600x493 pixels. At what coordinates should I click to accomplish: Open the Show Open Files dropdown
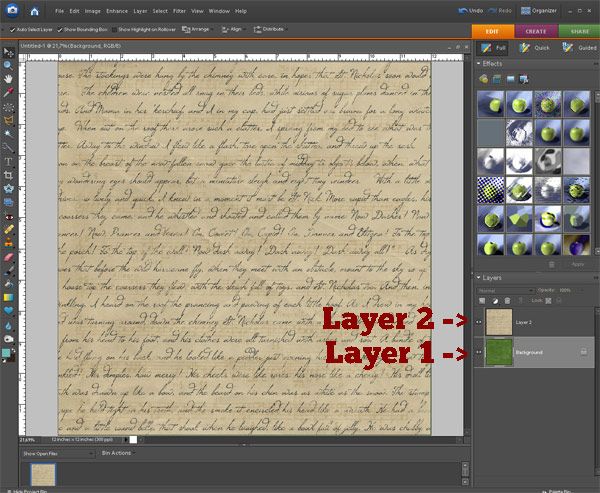[x=58, y=454]
